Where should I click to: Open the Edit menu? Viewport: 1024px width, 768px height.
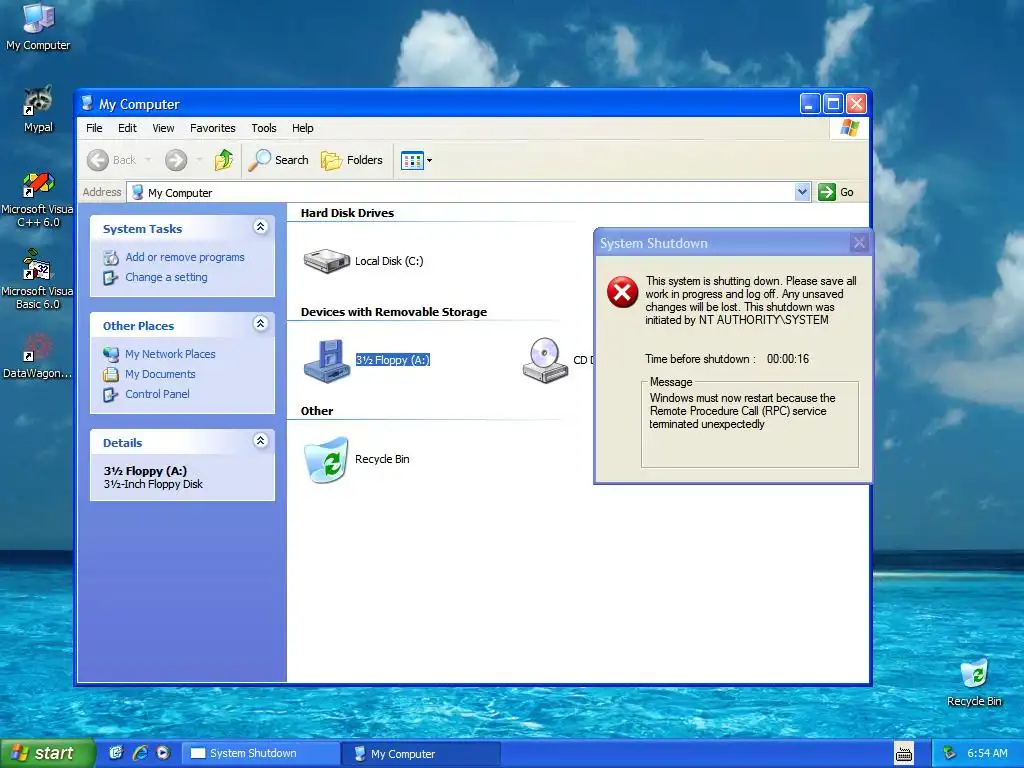(x=127, y=128)
